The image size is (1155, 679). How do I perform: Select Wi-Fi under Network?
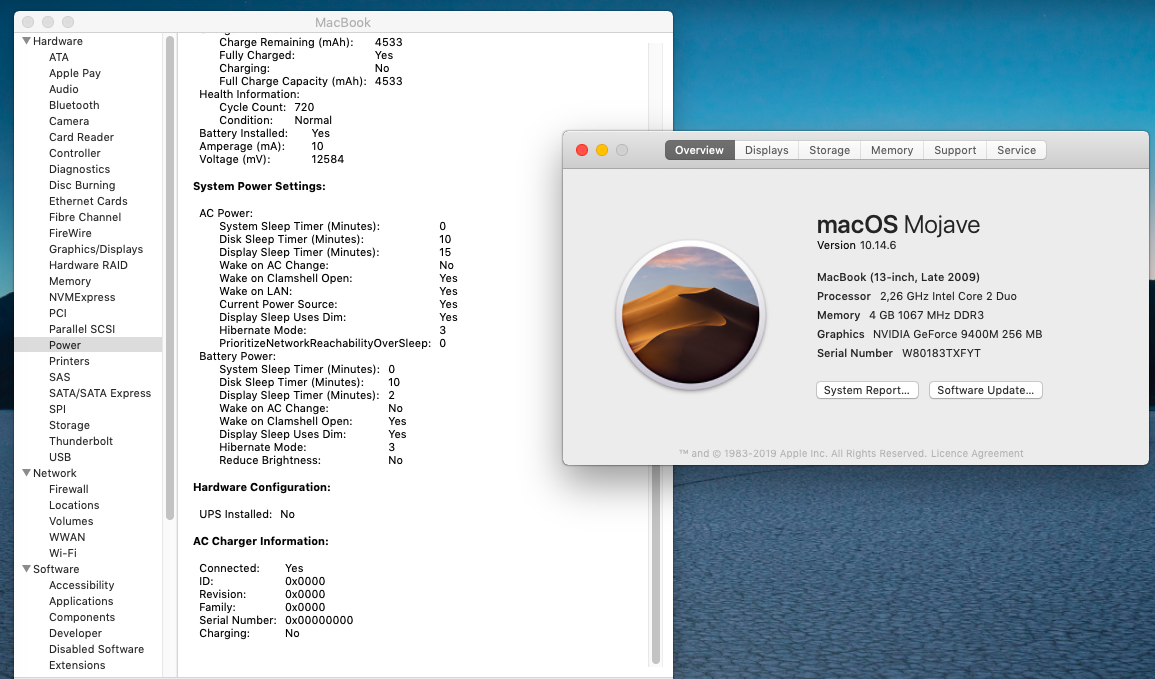(x=63, y=553)
